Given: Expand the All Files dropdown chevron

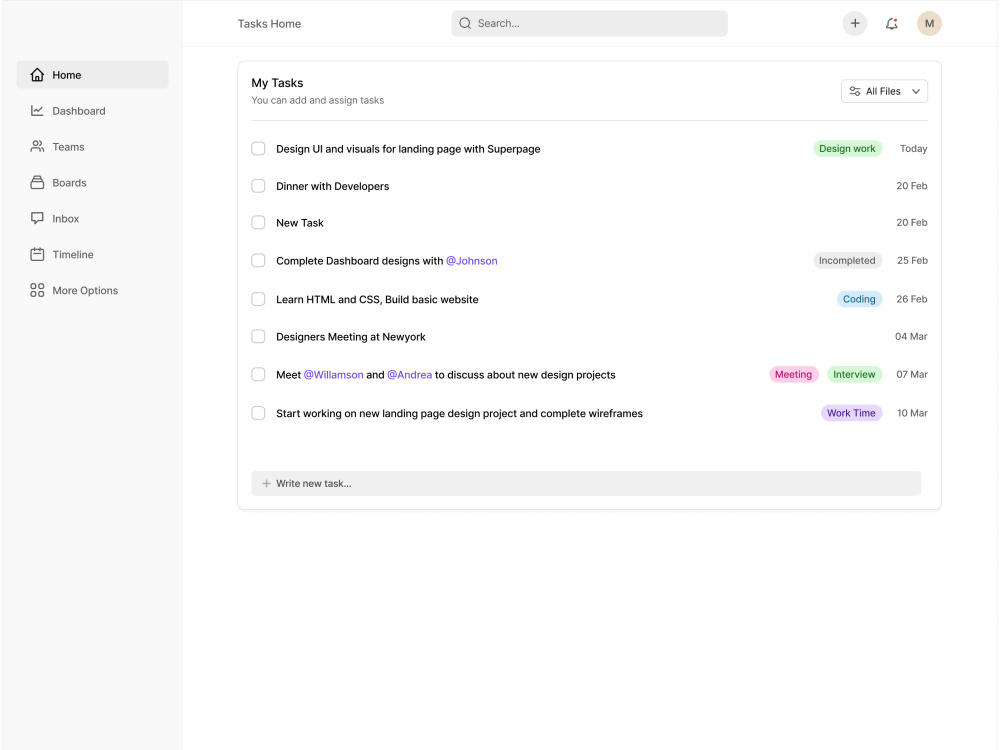Looking at the screenshot, I should 916,91.
